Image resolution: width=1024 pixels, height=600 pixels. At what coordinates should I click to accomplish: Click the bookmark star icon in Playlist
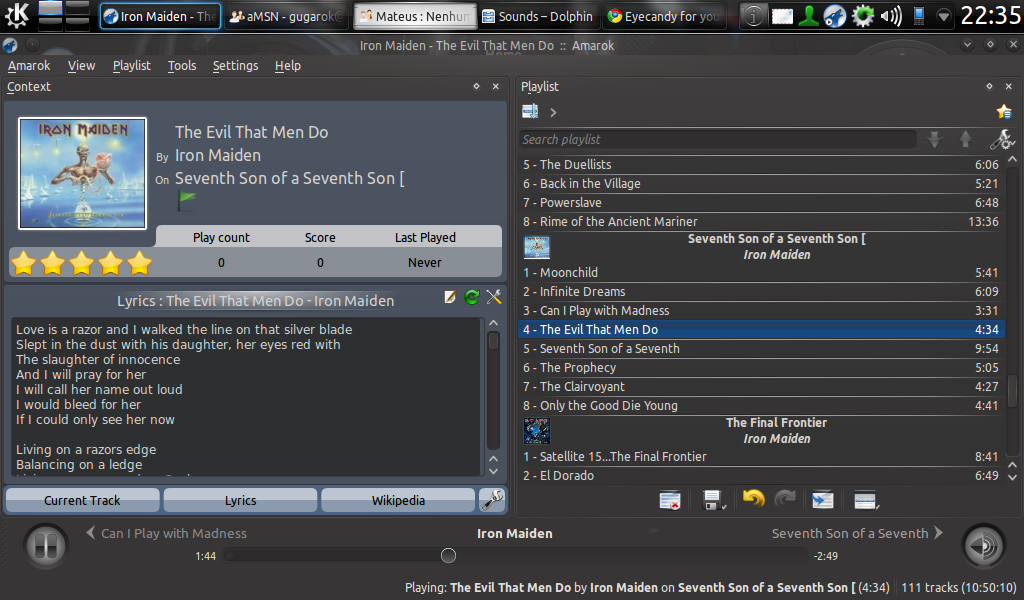point(1004,112)
